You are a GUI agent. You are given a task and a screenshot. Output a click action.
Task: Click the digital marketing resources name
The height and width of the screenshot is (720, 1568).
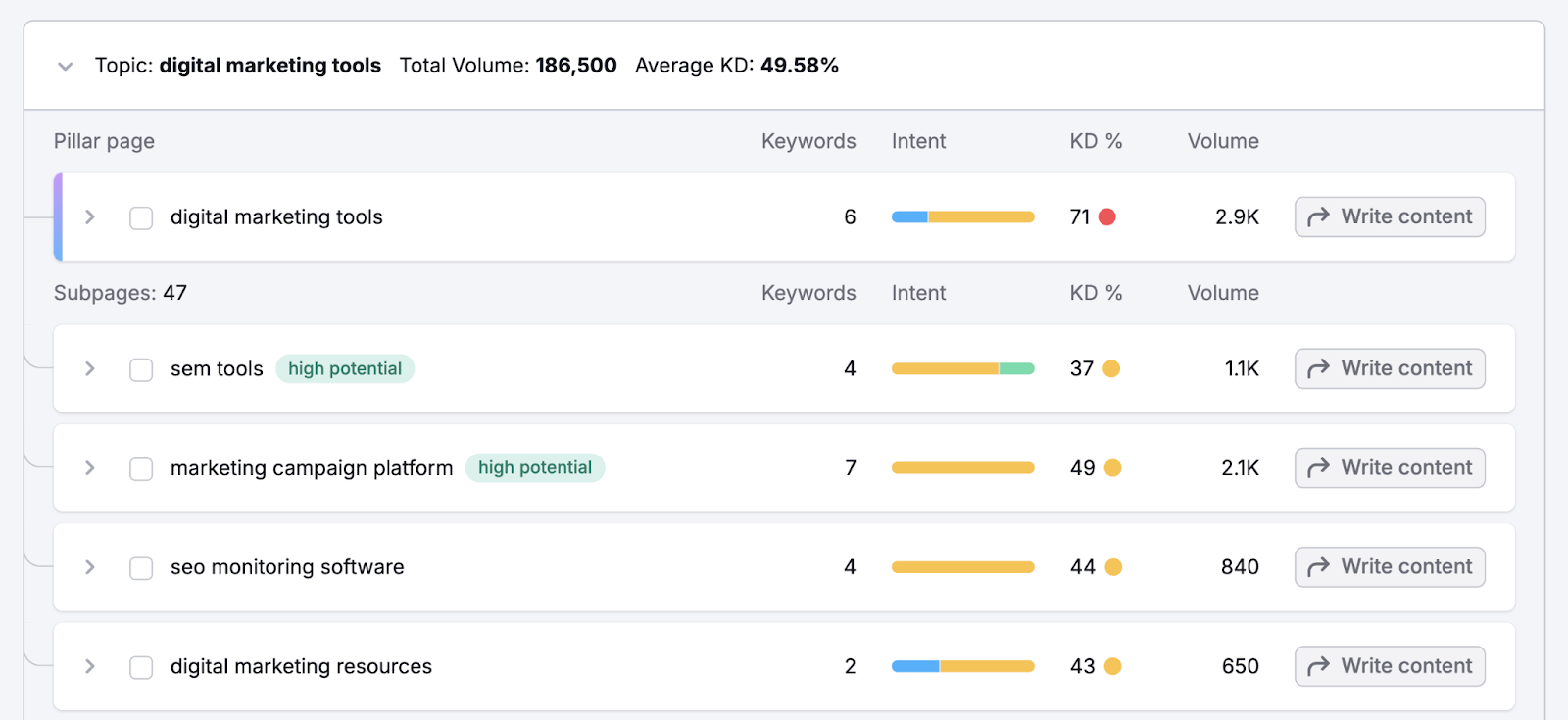click(x=301, y=666)
